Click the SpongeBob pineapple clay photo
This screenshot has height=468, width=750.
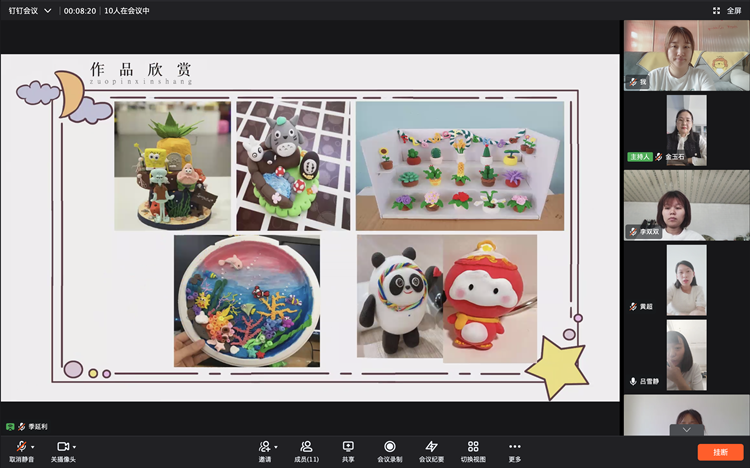[x=172, y=166]
